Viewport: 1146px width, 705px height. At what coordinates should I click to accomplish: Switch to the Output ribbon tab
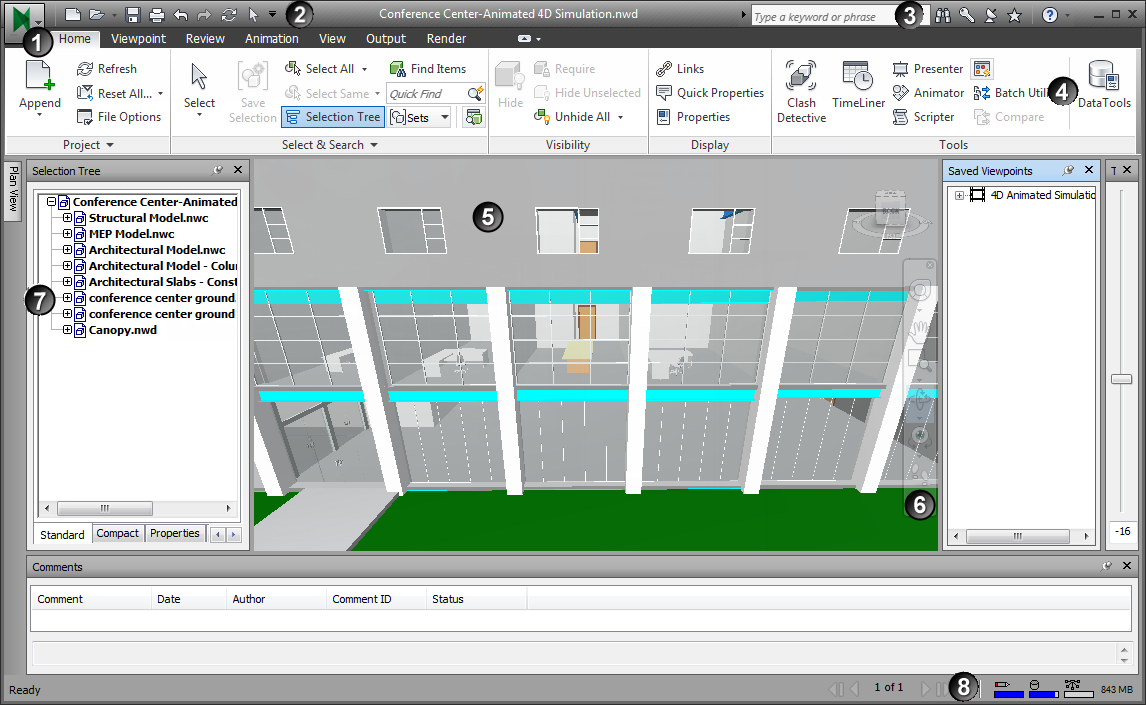pyautogui.click(x=385, y=39)
